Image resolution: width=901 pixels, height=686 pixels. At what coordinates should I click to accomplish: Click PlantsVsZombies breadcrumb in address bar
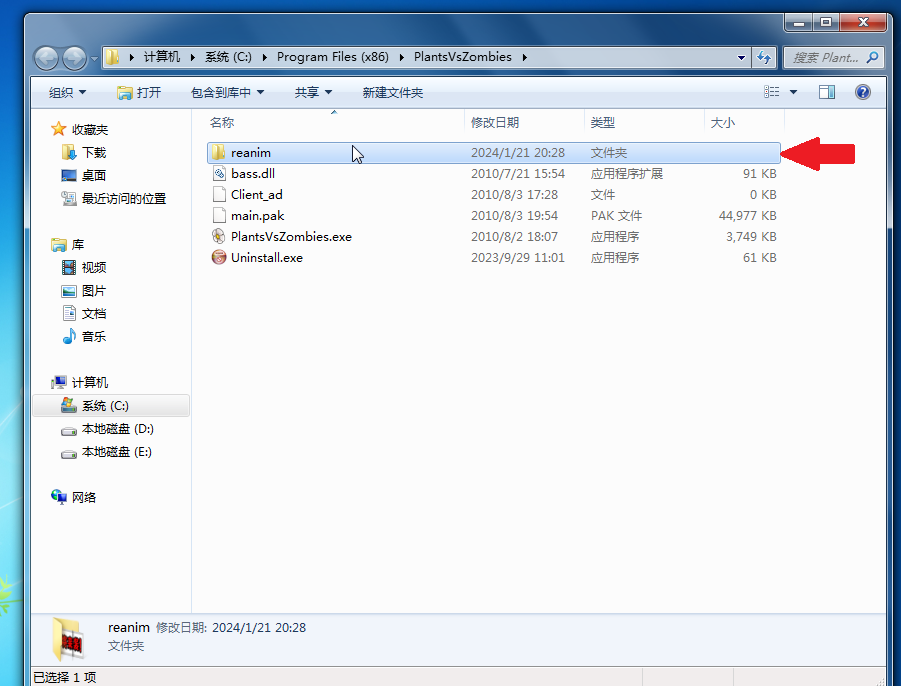tap(463, 57)
